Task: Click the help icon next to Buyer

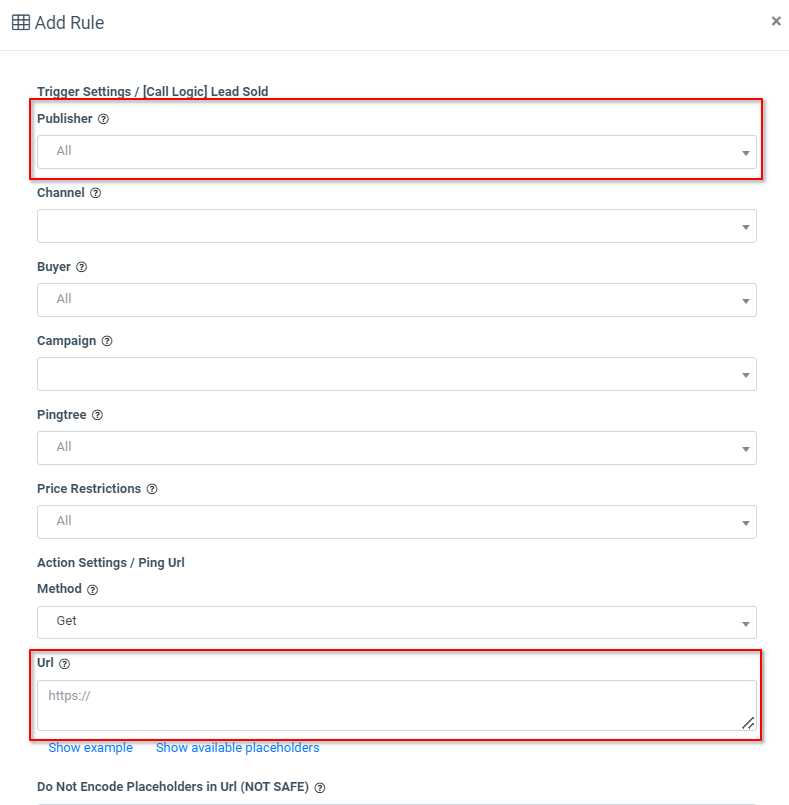Action: (x=82, y=267)
